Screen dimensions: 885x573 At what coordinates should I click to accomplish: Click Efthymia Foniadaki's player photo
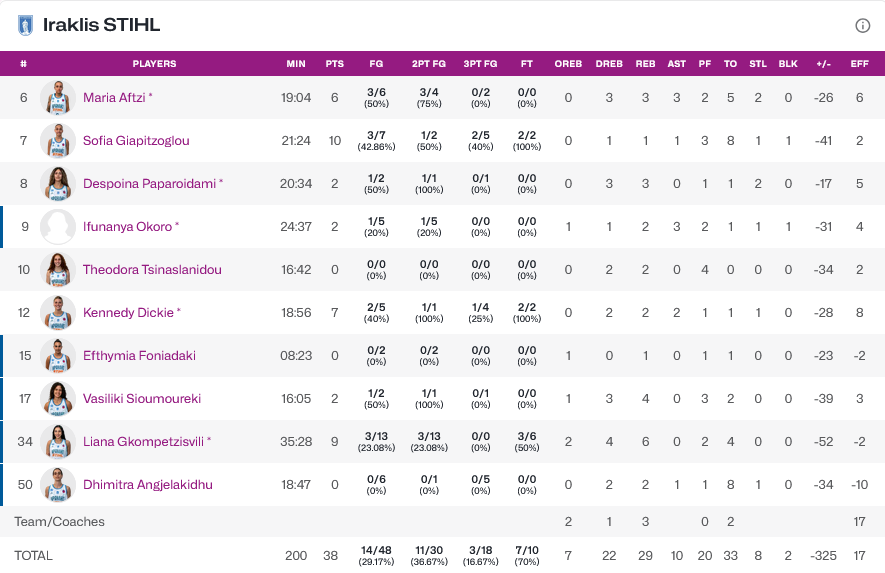[x=58, y=356]
